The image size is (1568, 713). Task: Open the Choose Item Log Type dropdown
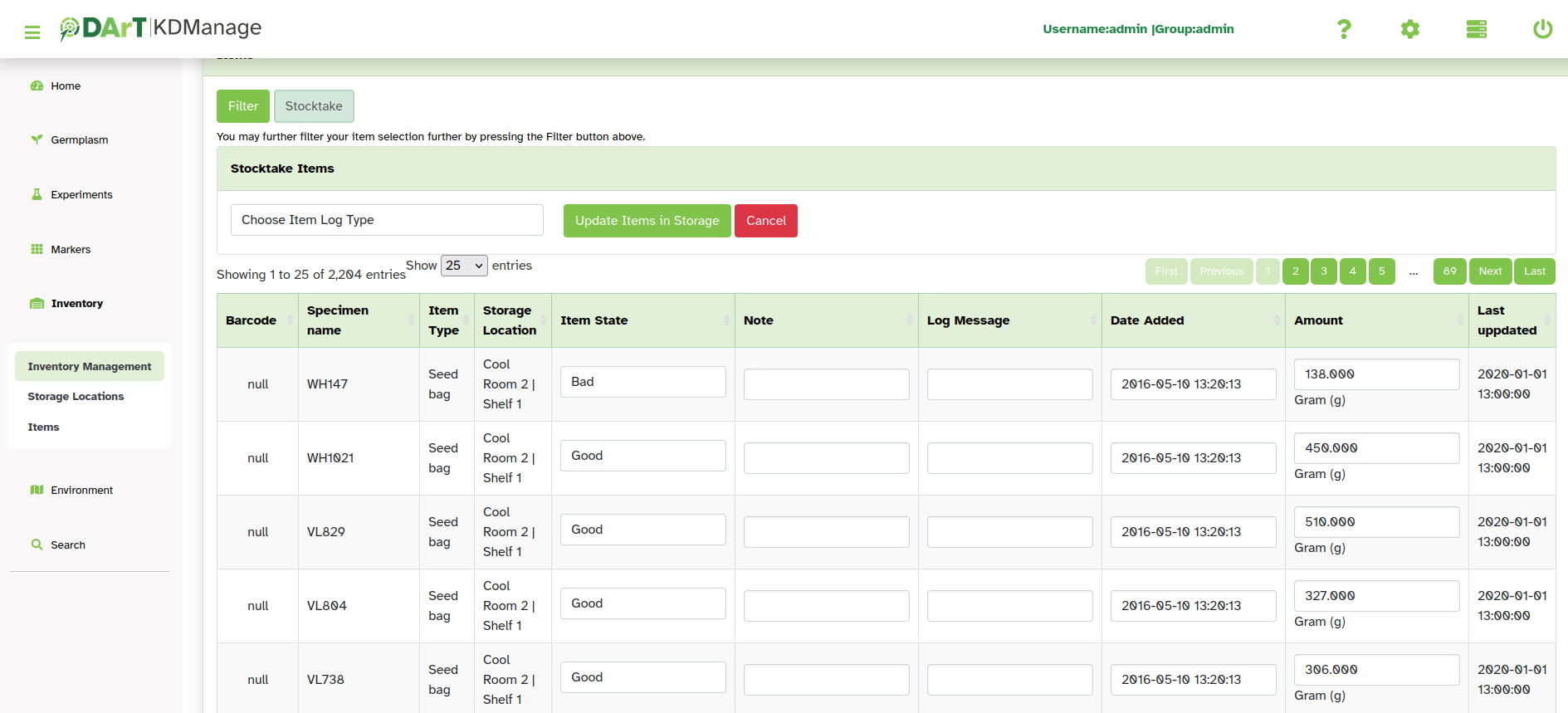387,220
